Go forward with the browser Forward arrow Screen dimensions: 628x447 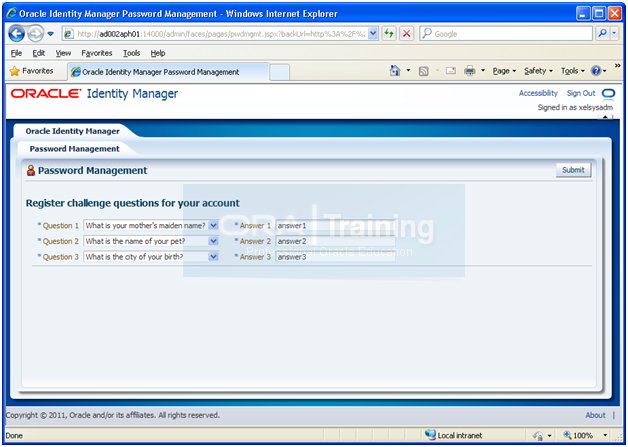(36, 34)
